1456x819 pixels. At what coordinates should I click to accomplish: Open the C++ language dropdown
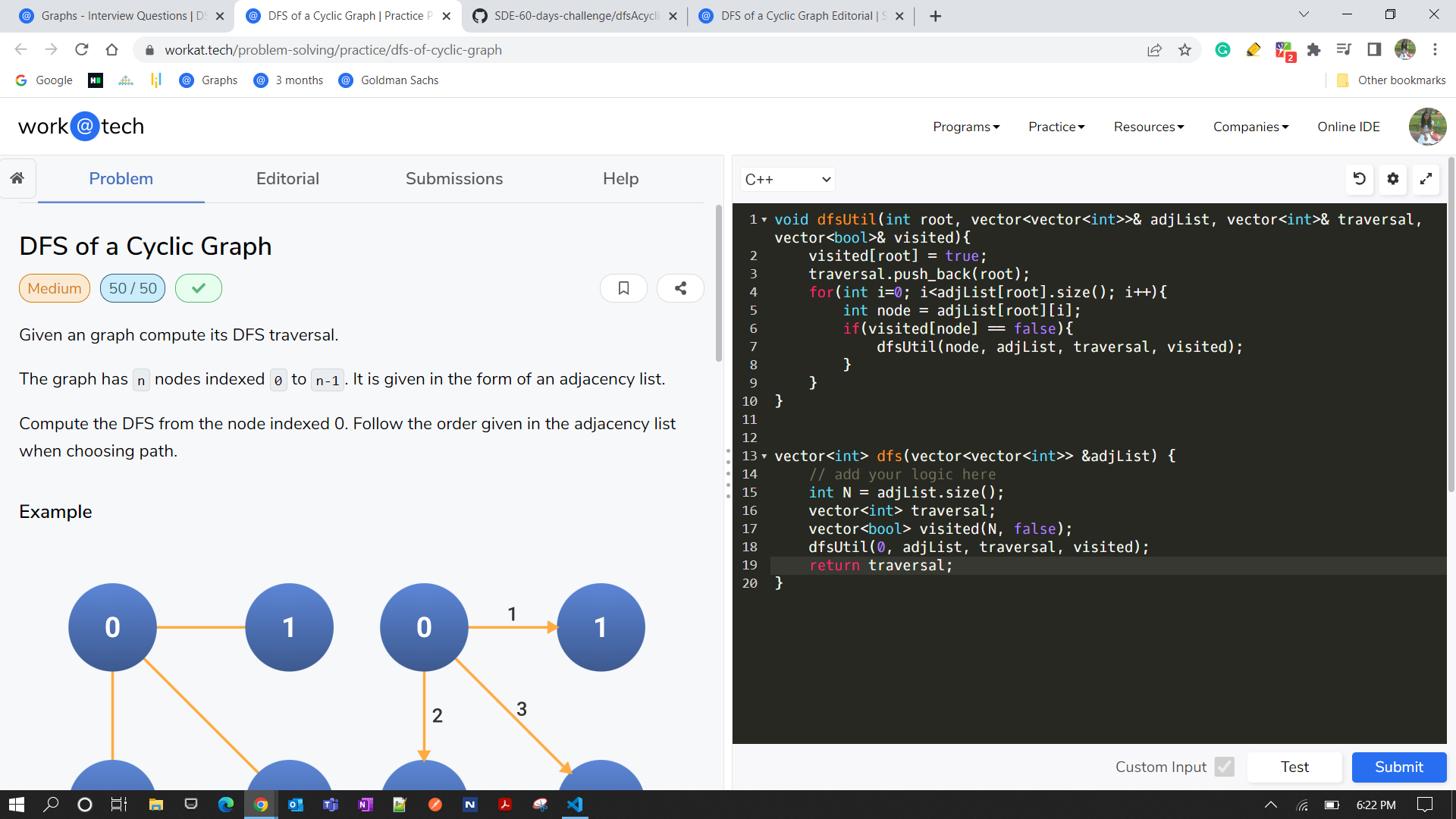click(x=787, y=180)
